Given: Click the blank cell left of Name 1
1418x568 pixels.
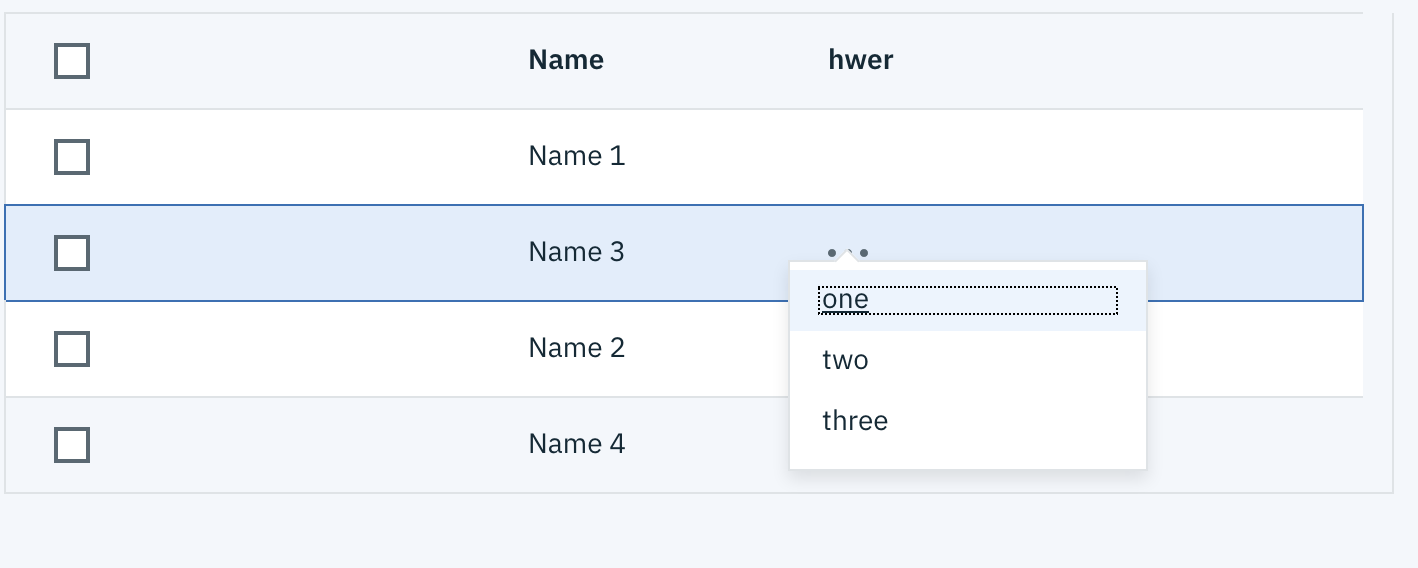Looking at the screenshot, I should click(300, 156).
